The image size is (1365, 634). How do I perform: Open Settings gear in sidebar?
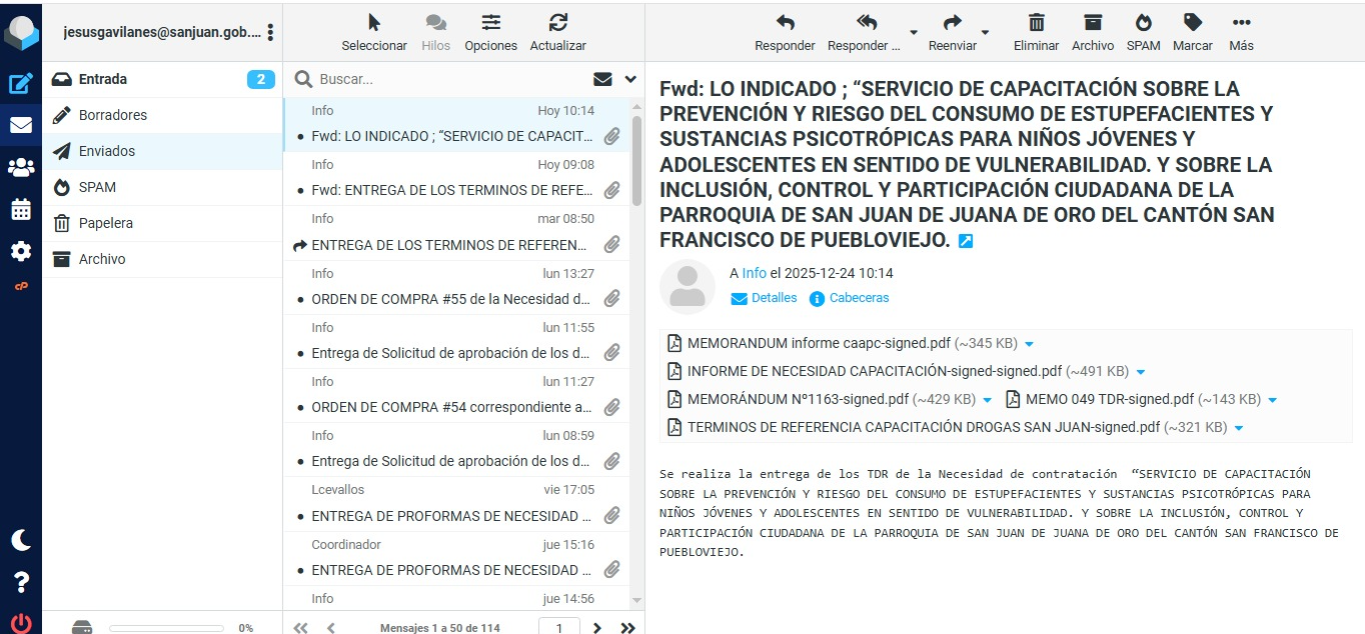click(x=21, y=251)
